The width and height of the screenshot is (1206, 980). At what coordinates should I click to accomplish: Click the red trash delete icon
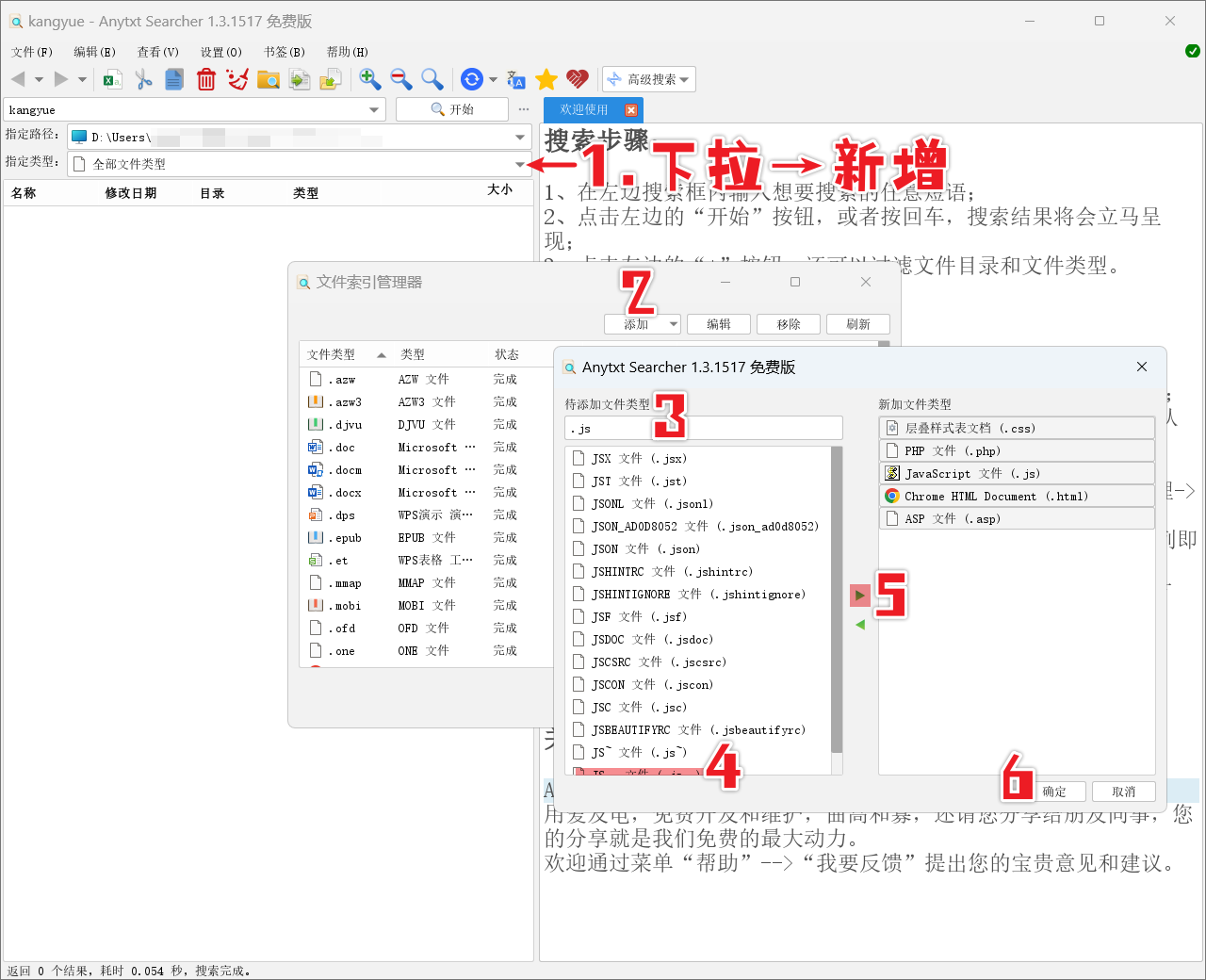click(206, 79)
